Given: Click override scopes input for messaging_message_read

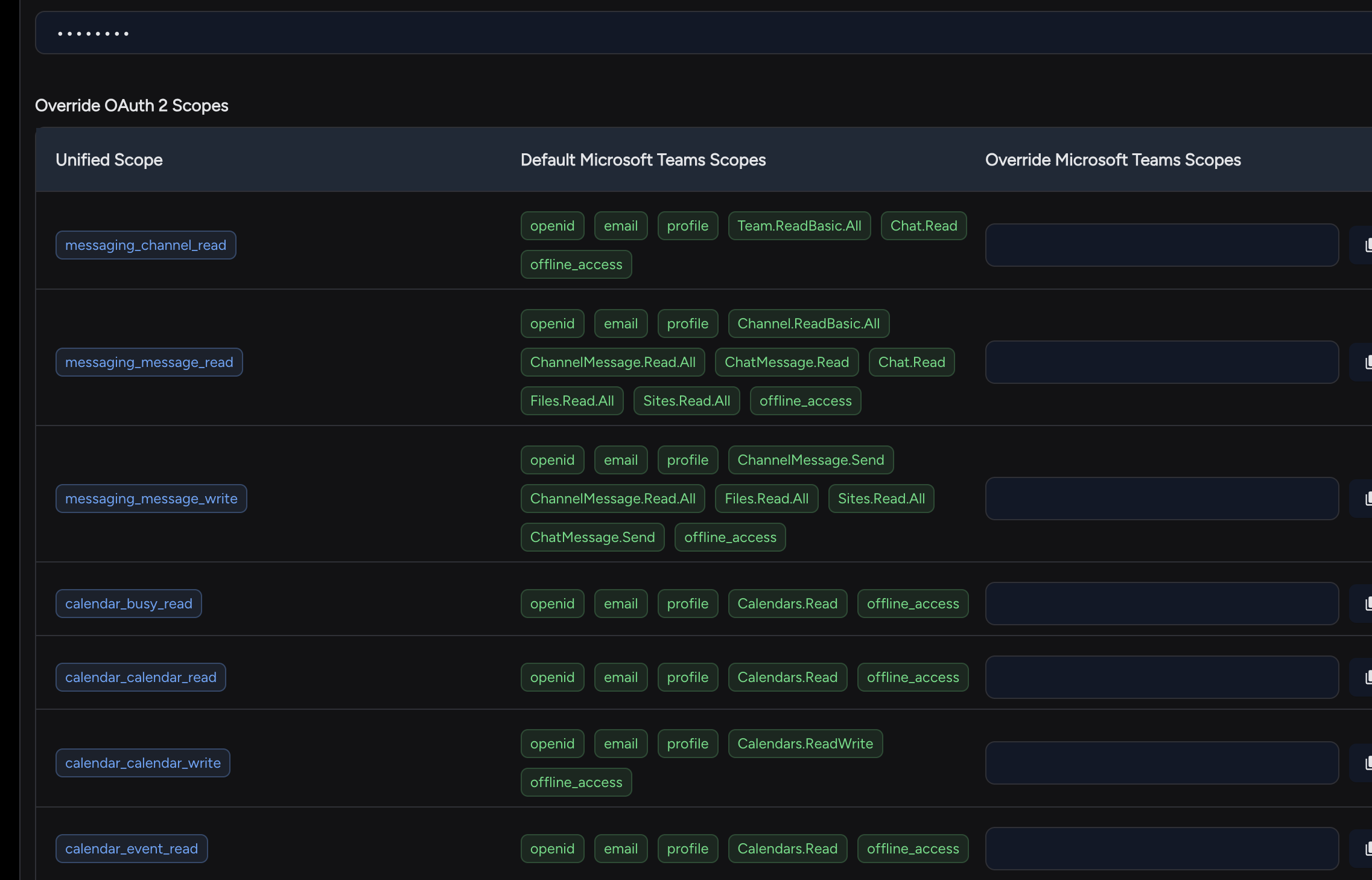Looking at the screenshot, I should click(1162, 362).
